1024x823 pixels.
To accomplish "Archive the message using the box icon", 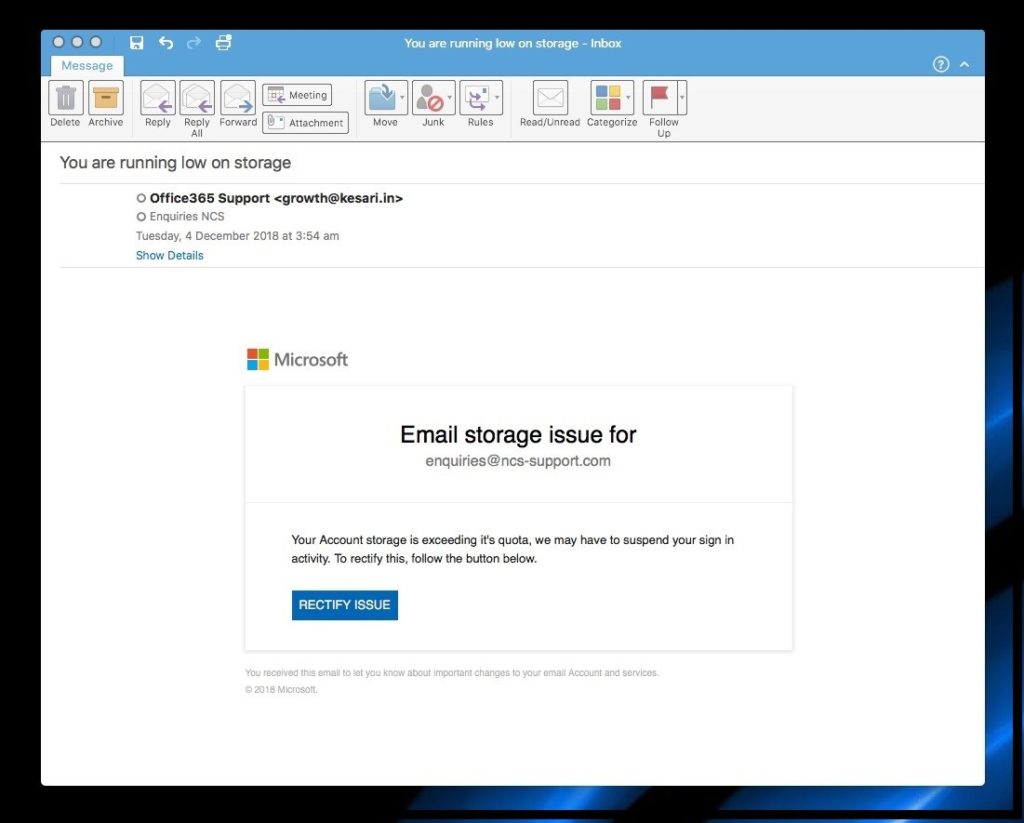I will pos(106,98).
